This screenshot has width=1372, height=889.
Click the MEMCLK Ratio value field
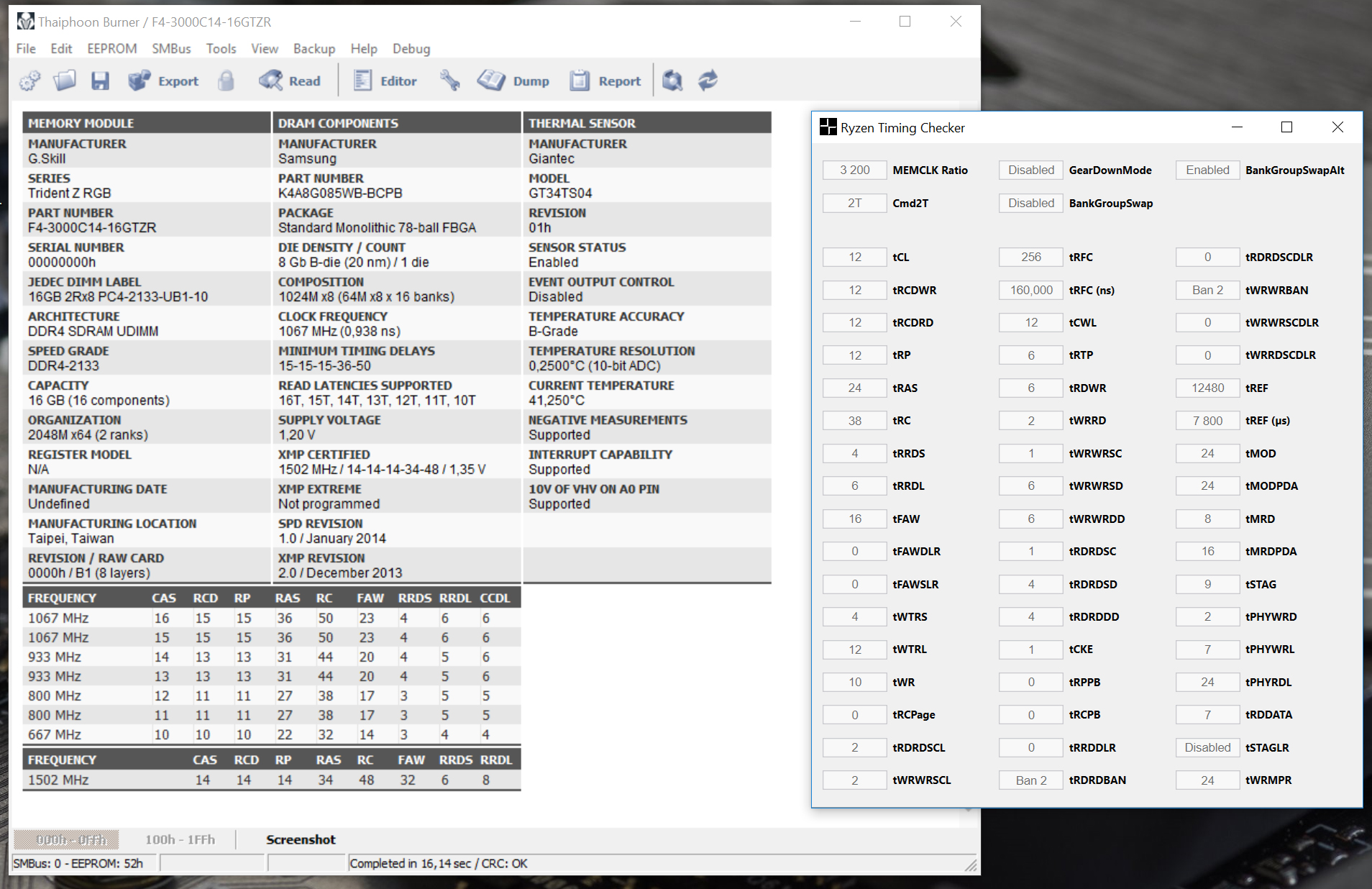click(x=854, y=170)
